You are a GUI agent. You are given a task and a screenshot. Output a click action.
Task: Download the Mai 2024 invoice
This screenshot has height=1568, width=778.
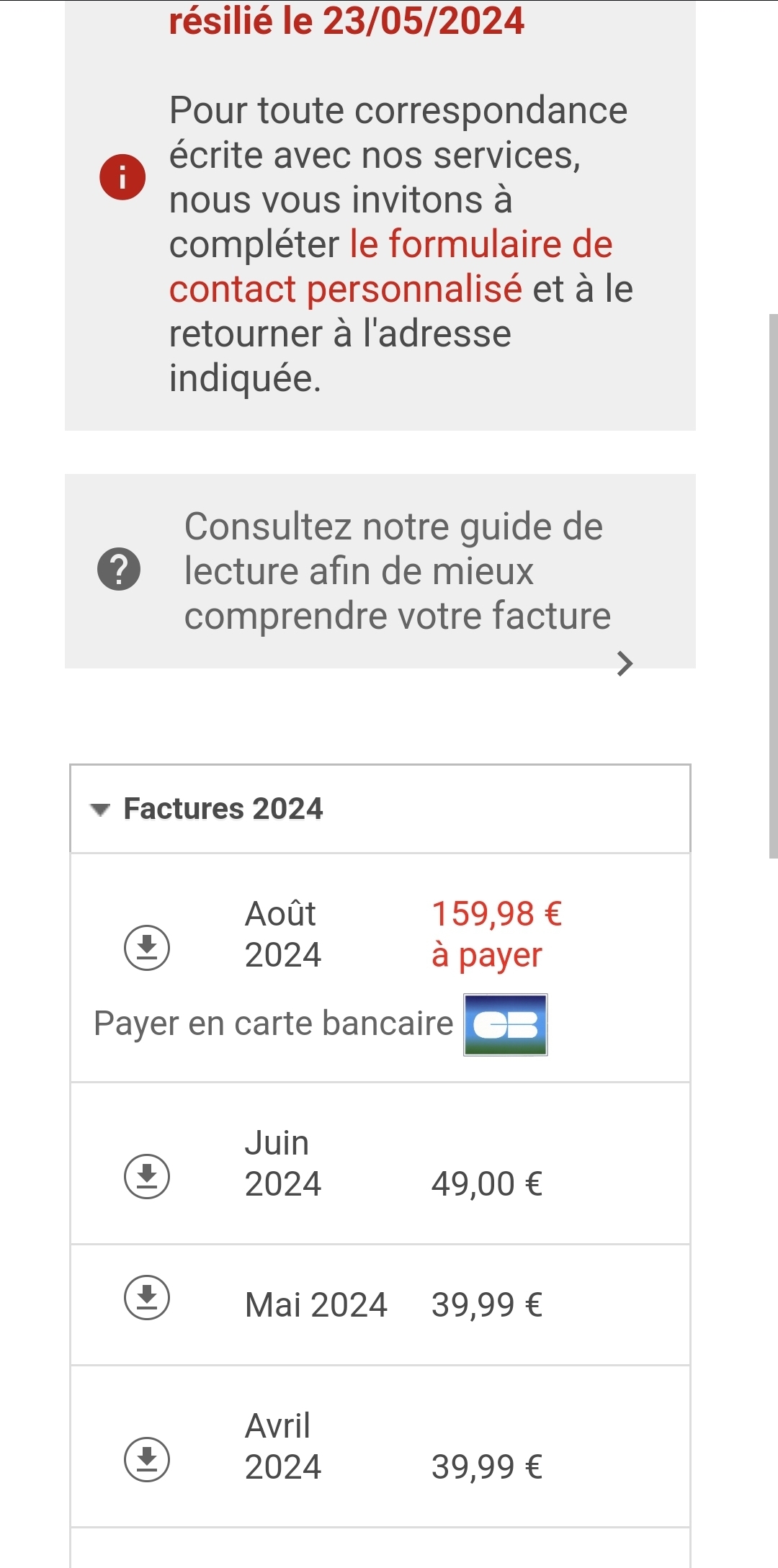[147, 1297]
